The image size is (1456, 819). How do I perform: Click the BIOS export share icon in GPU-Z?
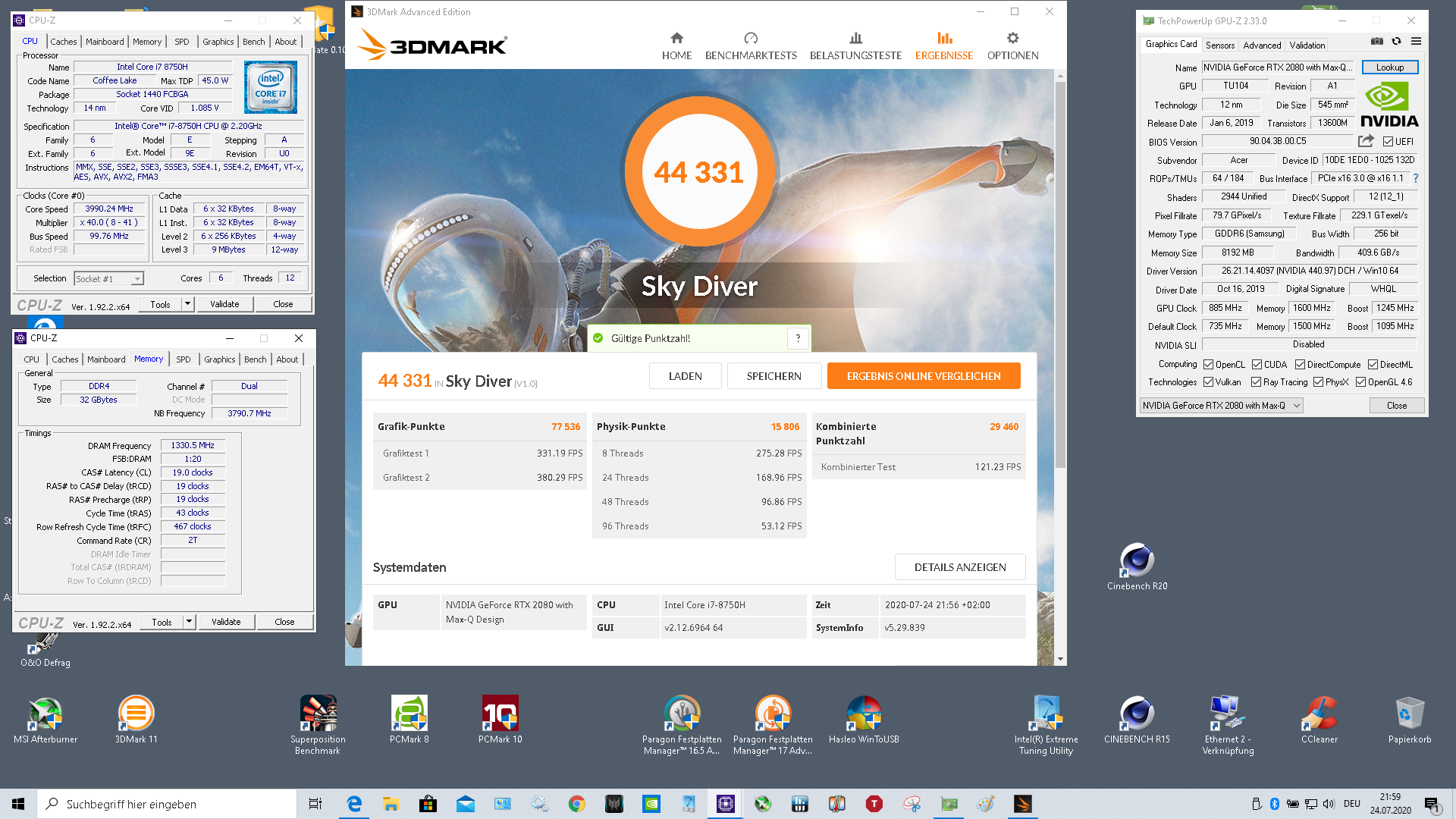pos(1366,141)
